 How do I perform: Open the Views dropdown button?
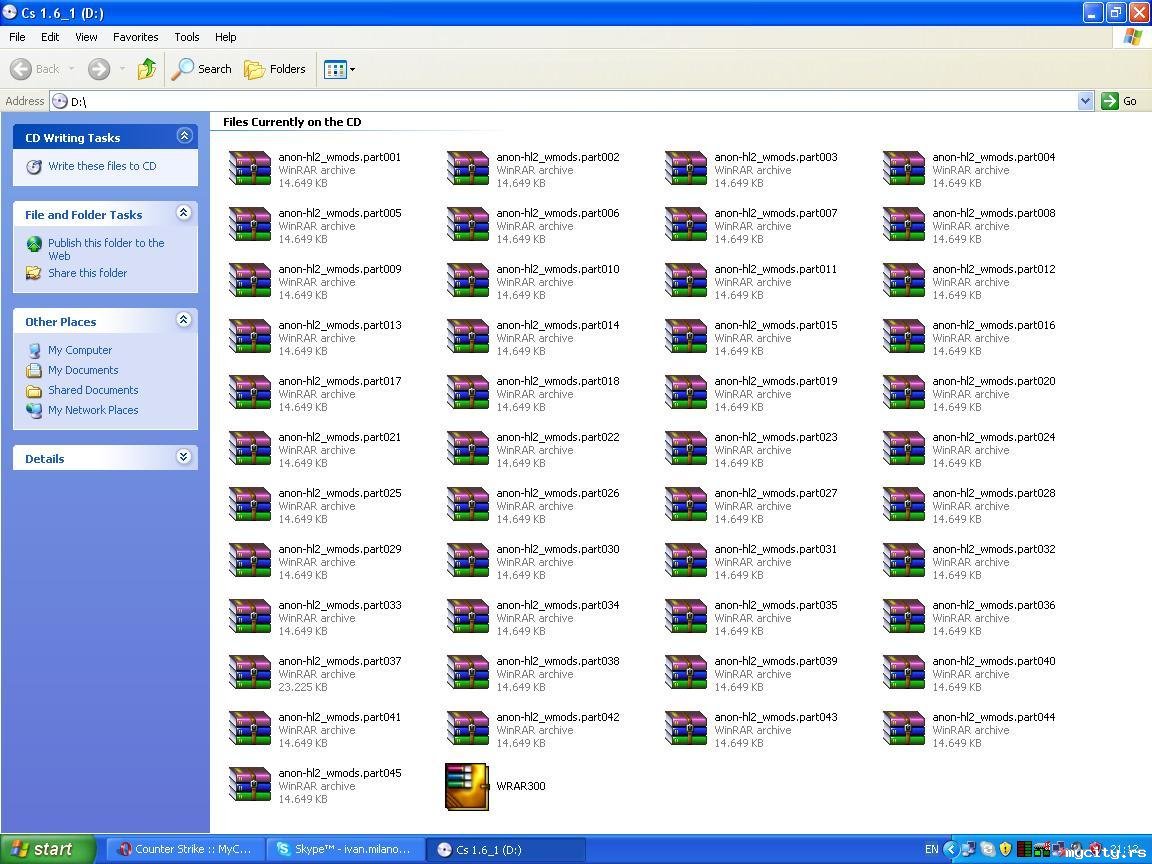click(x=339, y=69)
